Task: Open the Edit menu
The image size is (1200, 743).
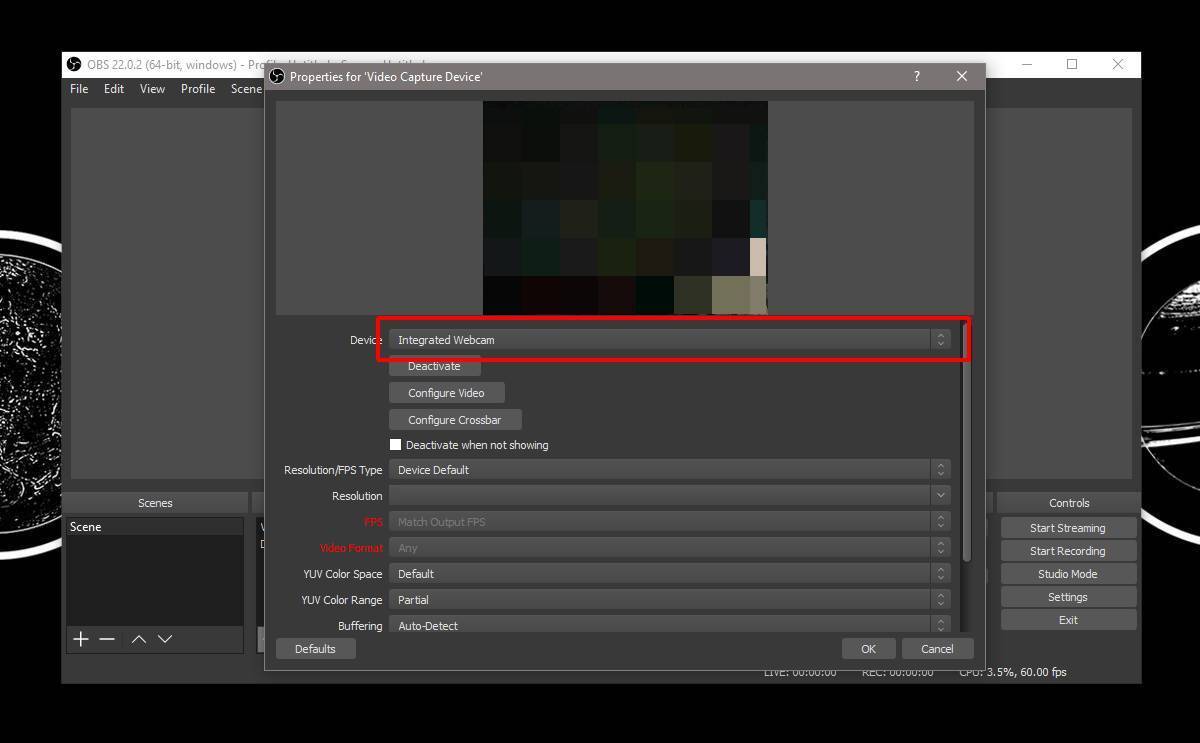Action: 114,89
